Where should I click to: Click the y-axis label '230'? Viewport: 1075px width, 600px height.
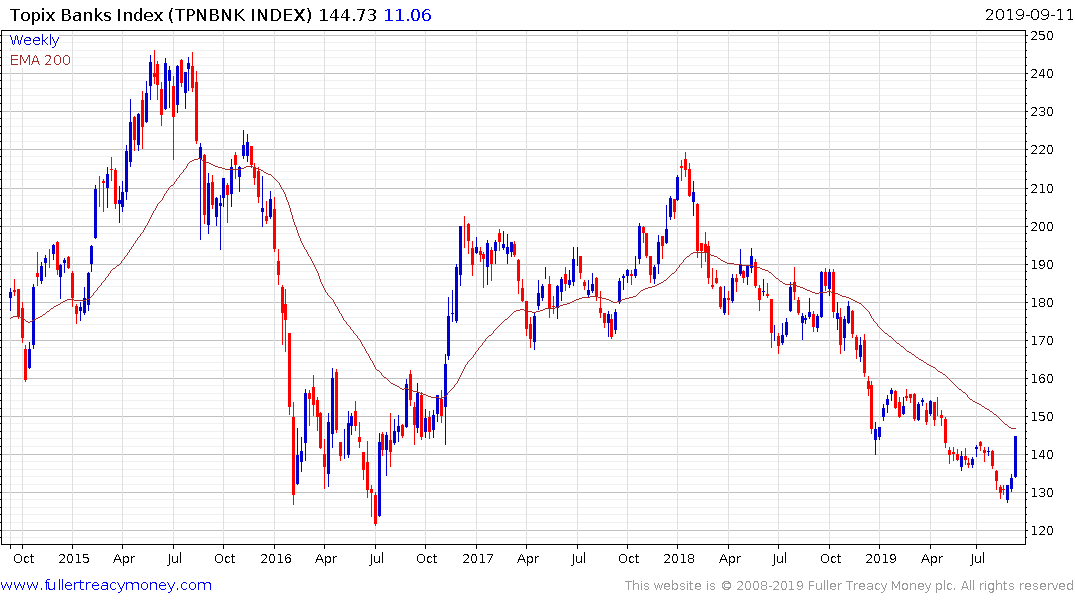click(1042, 111)
